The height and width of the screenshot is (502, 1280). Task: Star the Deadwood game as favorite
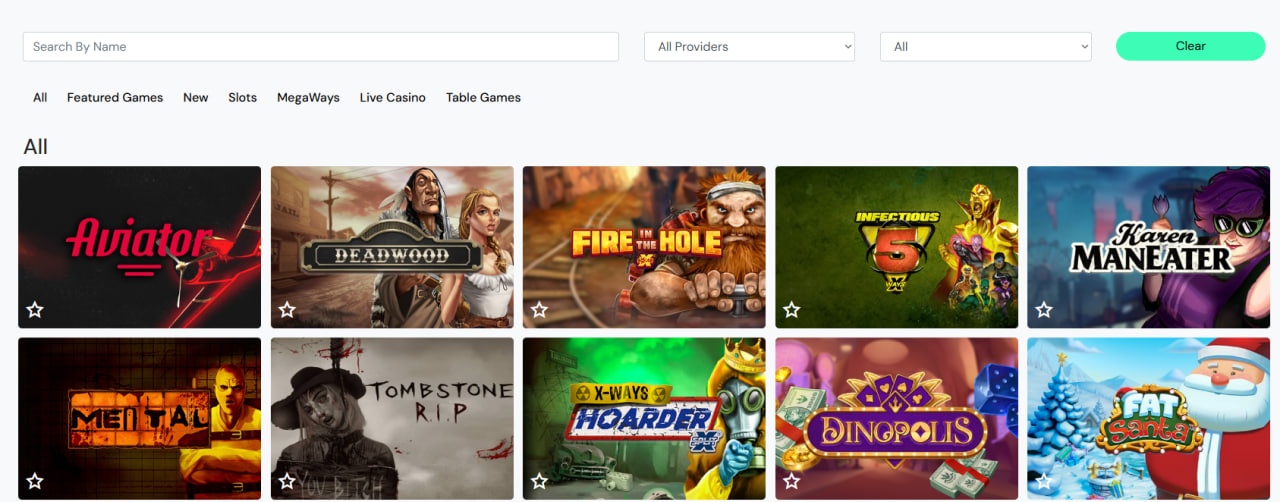tap(287, 310)
